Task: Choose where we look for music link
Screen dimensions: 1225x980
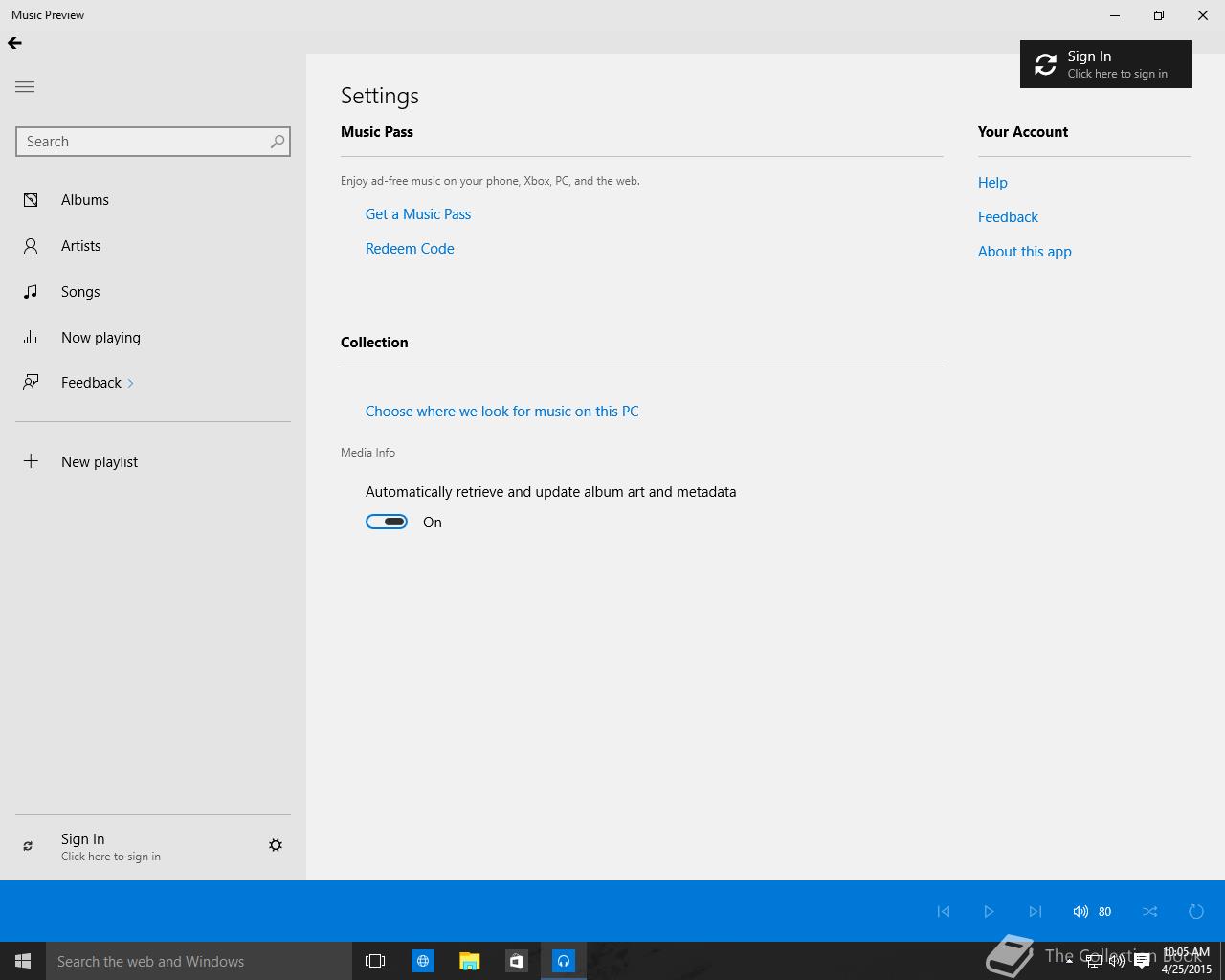Action: click(x=501, y=412)
